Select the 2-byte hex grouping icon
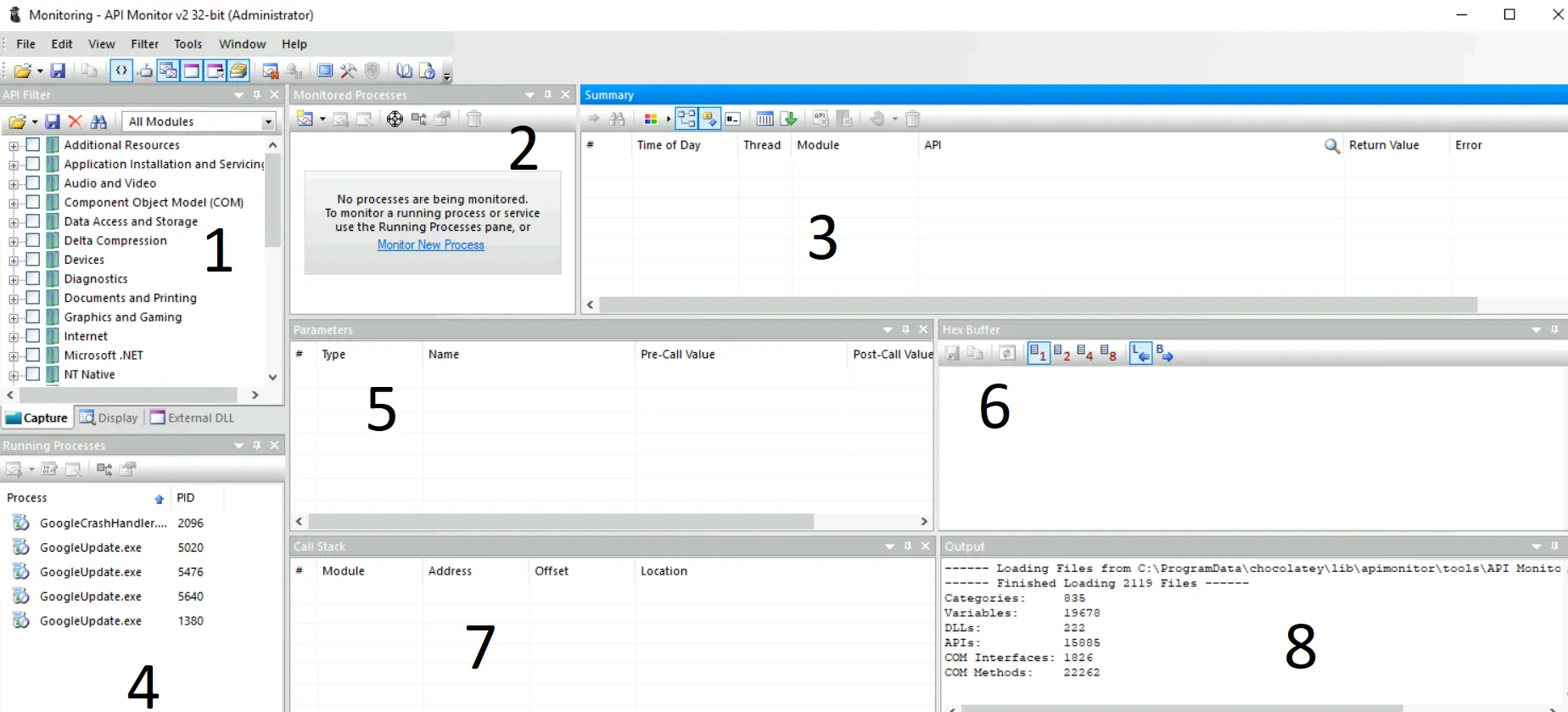The height and width of the screenshot is (712, 1568). [x=1061, y=353]
